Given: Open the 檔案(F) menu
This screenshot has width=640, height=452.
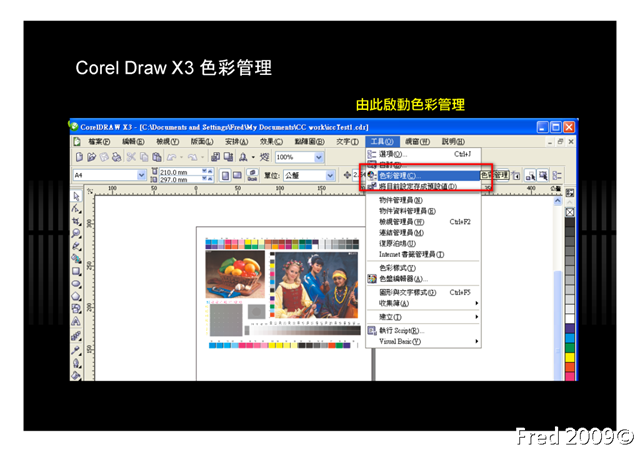Looking at the screenshot, I should (x=99, y=142).
